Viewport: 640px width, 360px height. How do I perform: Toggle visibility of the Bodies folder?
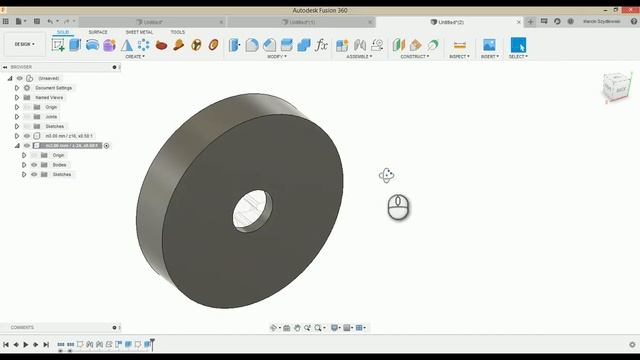[x=34, y=165]
